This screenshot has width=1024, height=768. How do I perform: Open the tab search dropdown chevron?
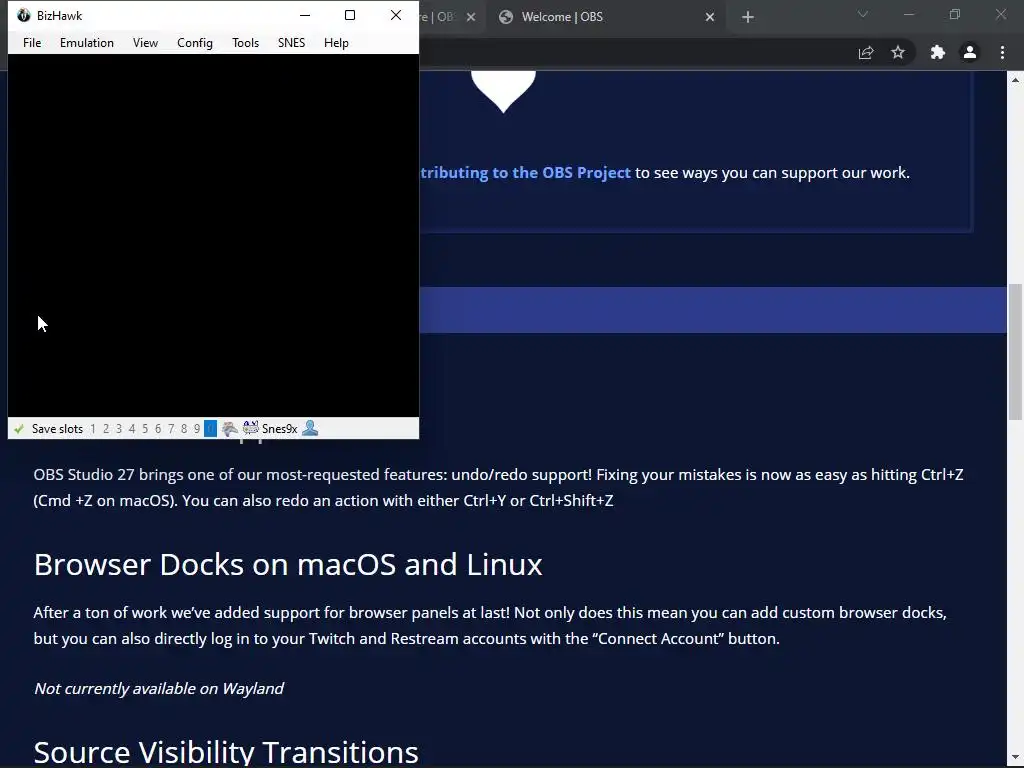pyautogui.click(x=863, y=14)
